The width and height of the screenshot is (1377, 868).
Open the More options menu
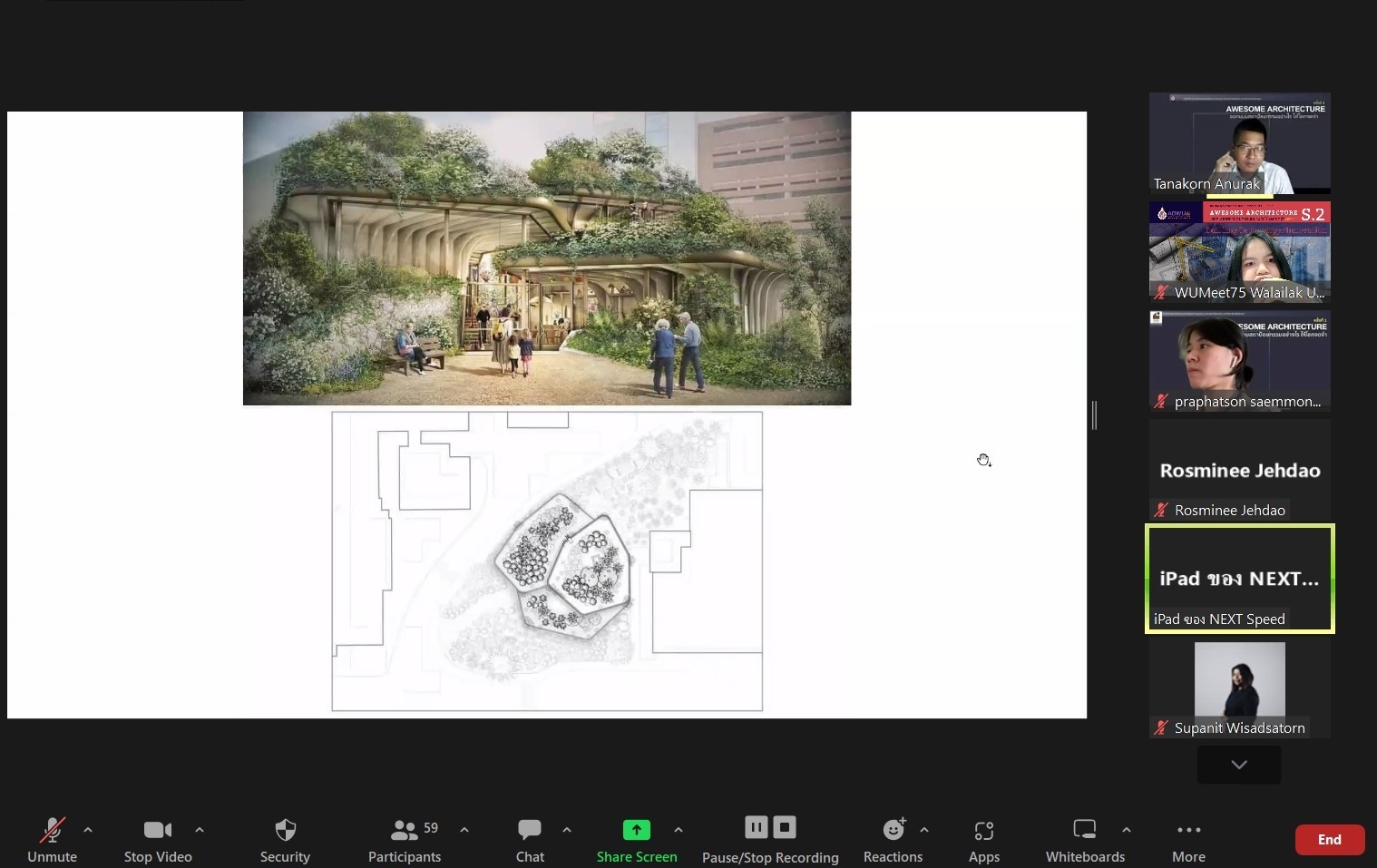(x=1188, y=840)
